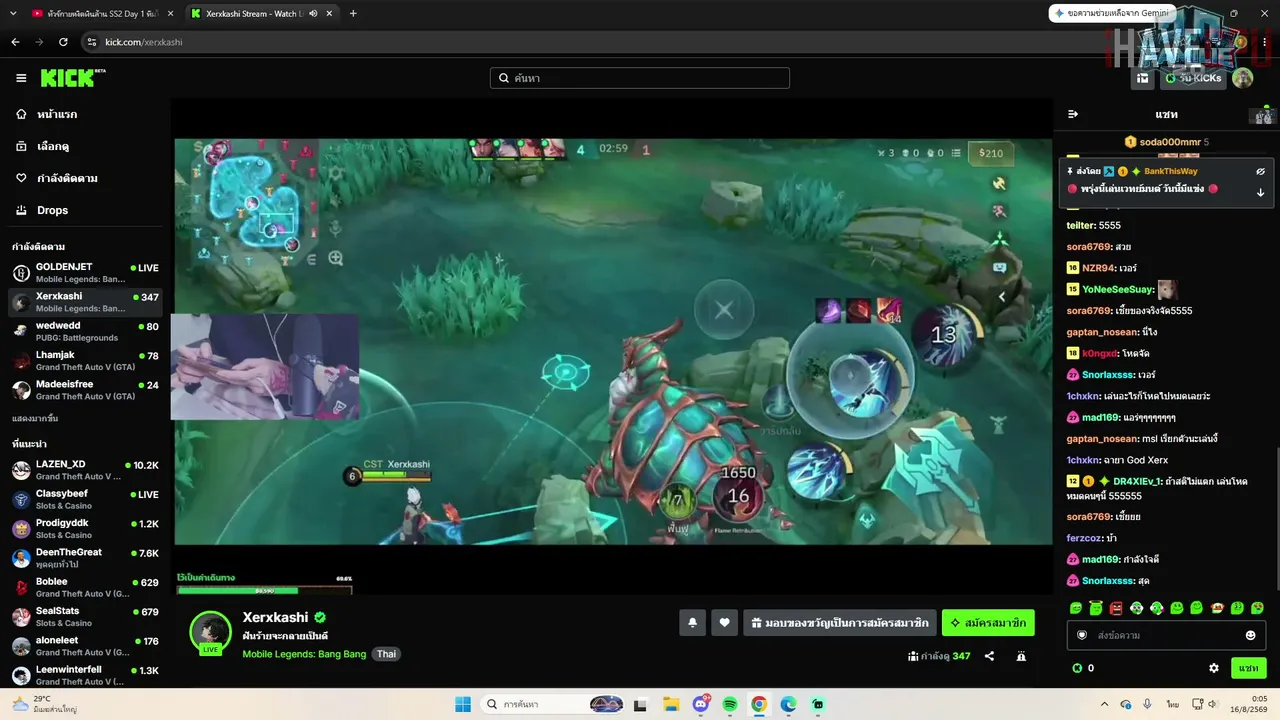
Task: Open Boblee recommended channel
Action: (x=85, y=587)
